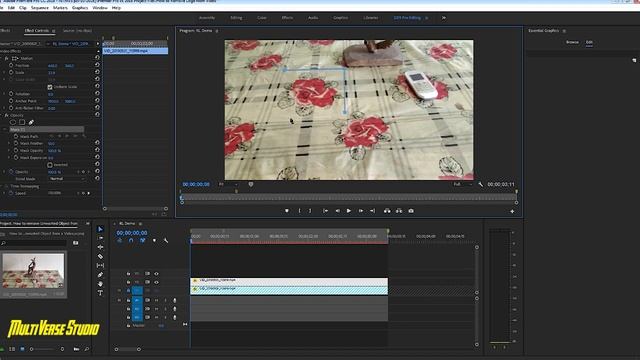Toggle the mask Inverted checkbox
Screen dimensions: 640x360
[50, 165]
